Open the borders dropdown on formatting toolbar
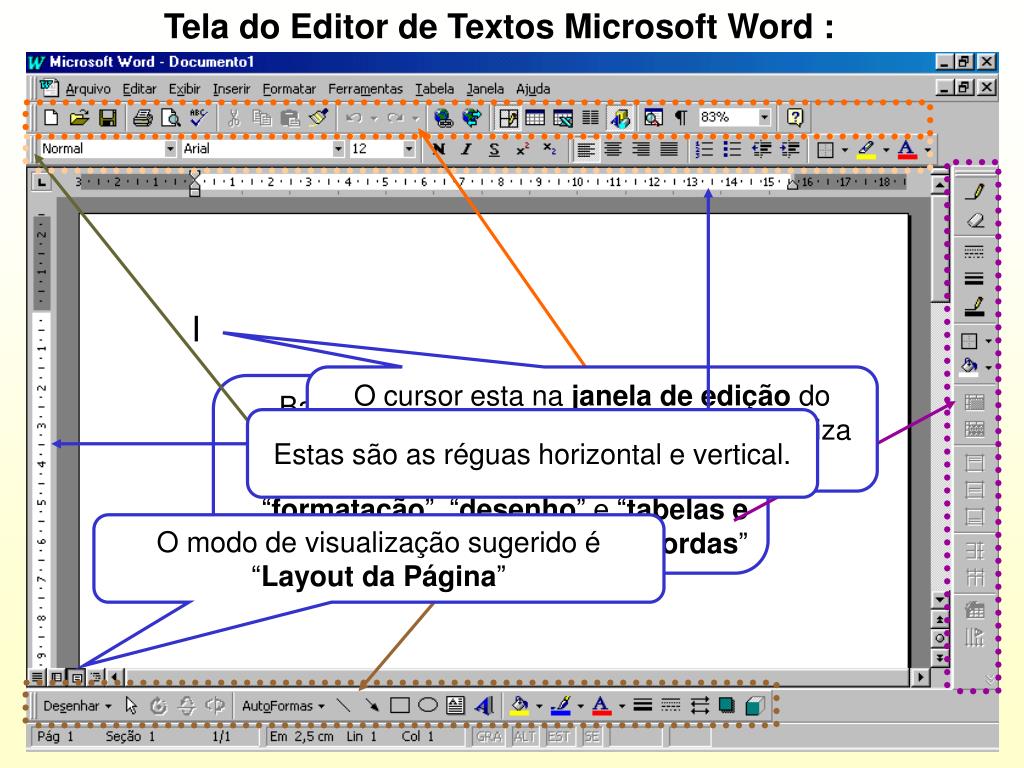This screenshot has height=768, width=1024. pos(844,150)
